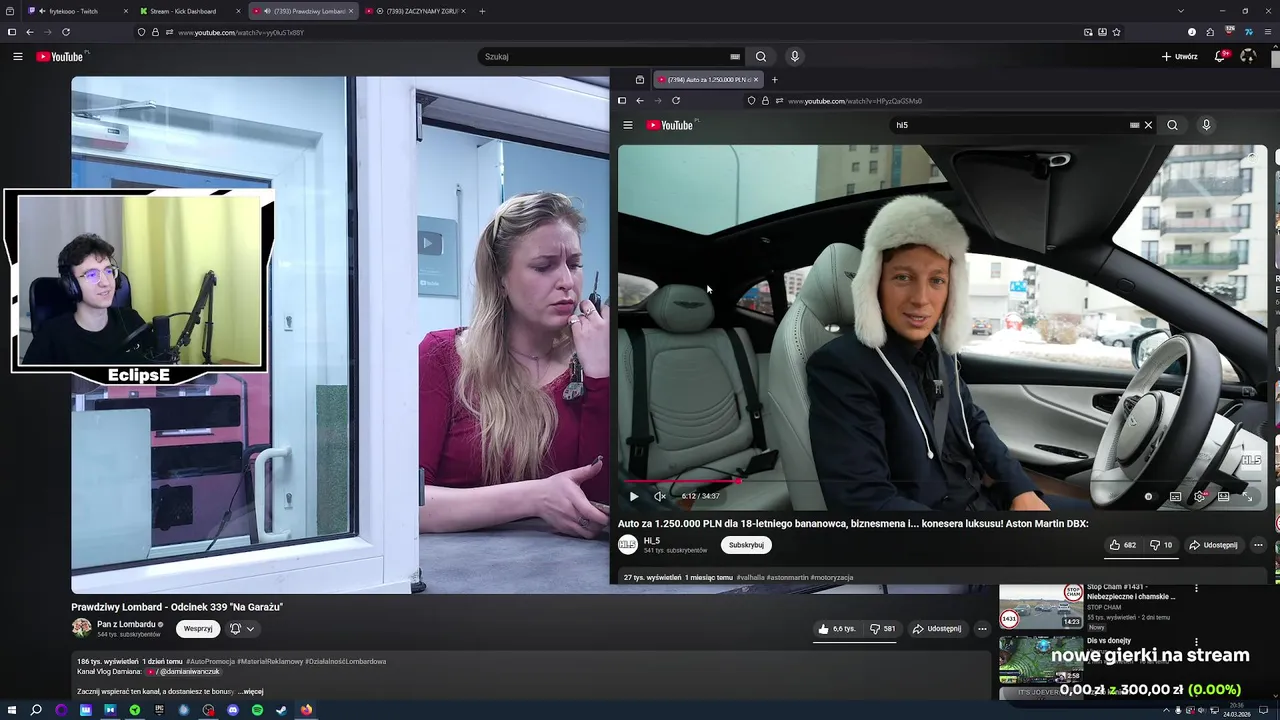Open the HI_5 channel avatar

628,545
